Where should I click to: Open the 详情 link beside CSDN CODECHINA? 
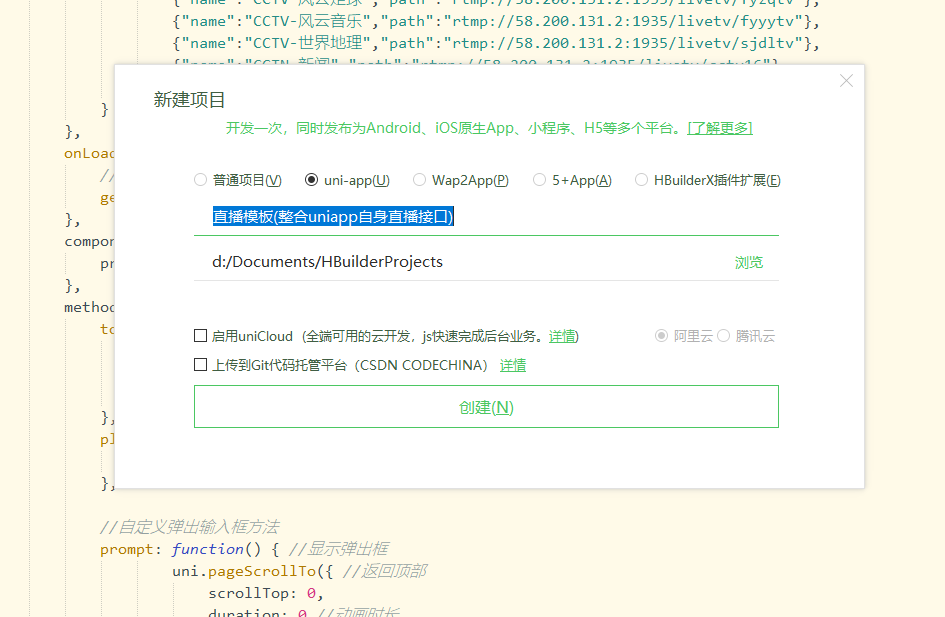pos(513,365)
